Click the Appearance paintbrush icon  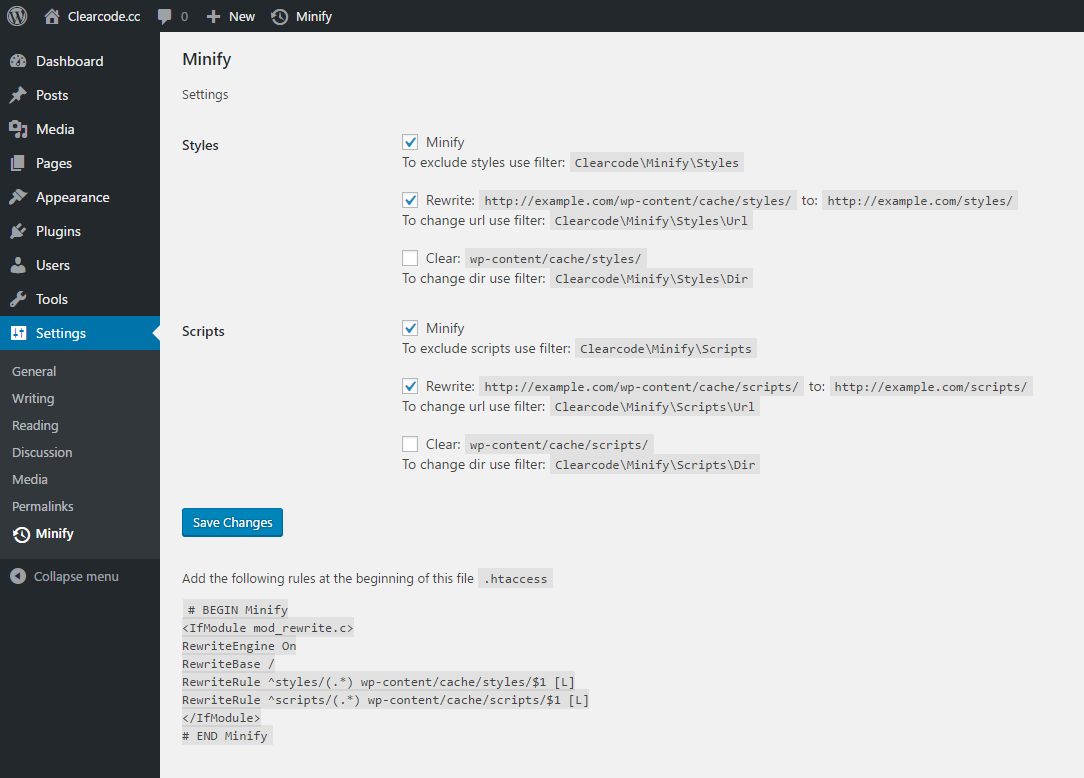[x=18, y=197]
